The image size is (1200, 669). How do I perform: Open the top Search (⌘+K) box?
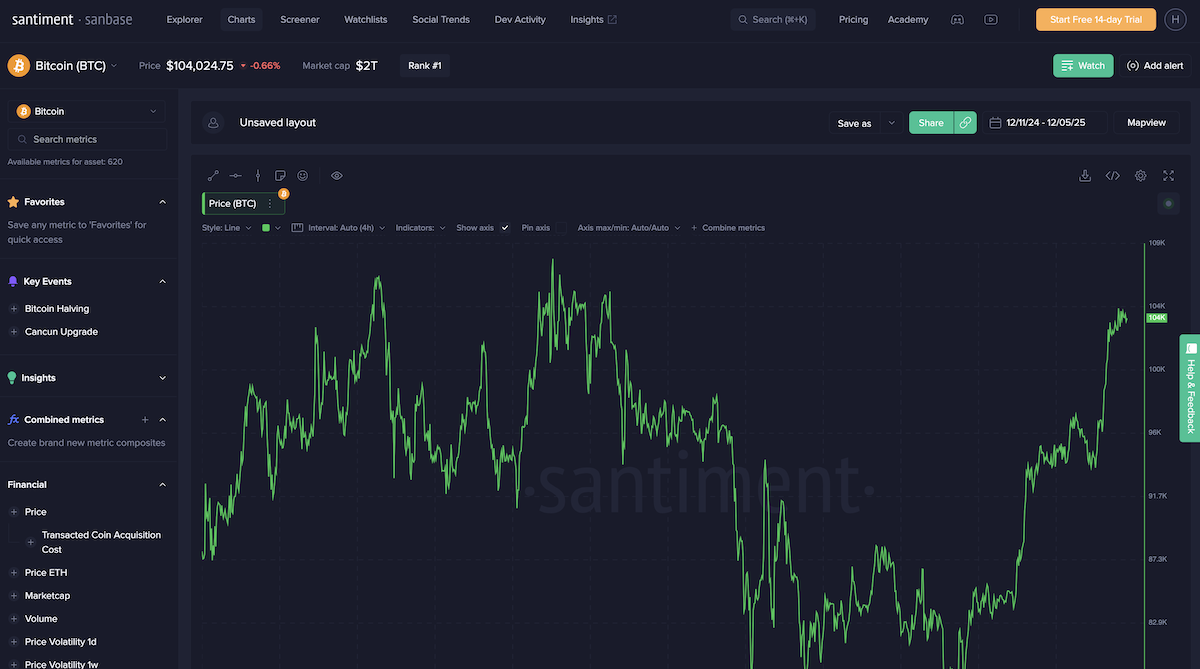pyautogui.click(x=773, y=19)
